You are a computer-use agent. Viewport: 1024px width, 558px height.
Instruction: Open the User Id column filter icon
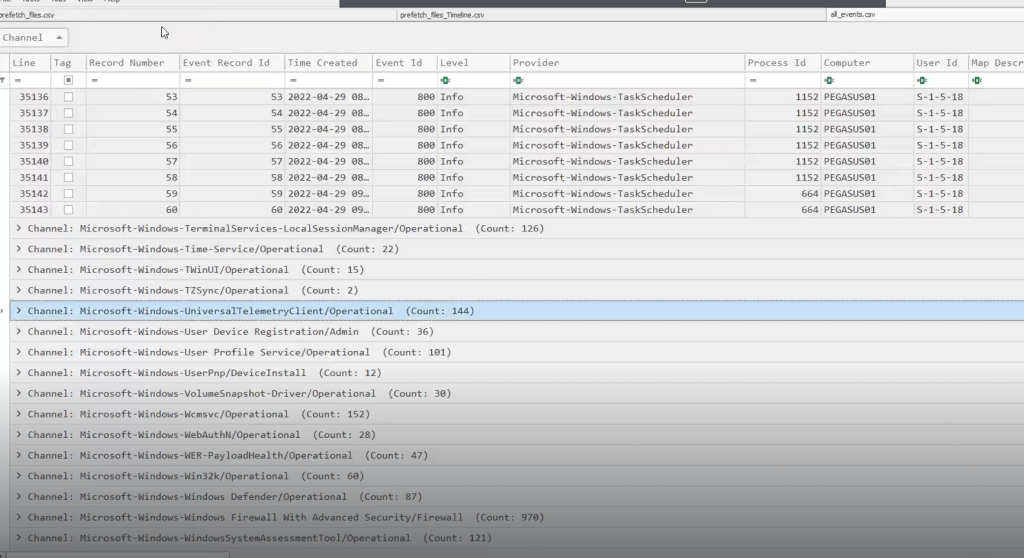[921, 80]
